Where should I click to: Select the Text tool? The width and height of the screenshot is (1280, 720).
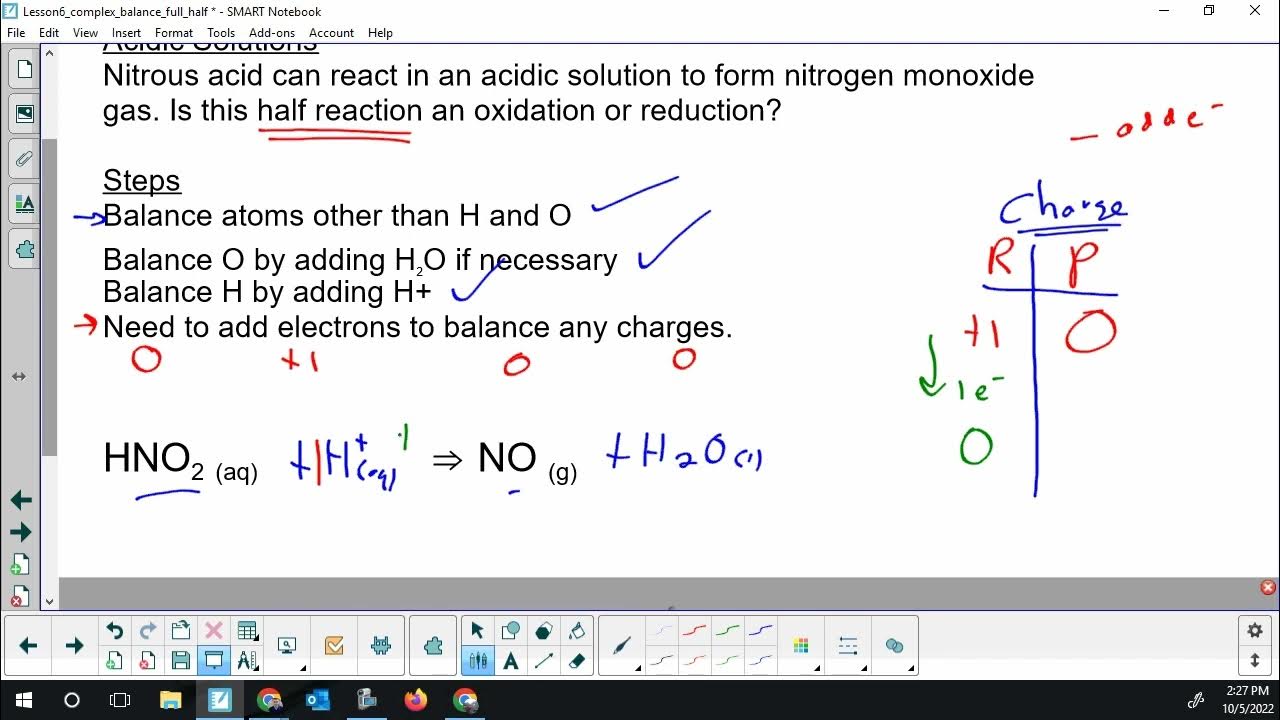pyautogui.click(x=510, y=661)
